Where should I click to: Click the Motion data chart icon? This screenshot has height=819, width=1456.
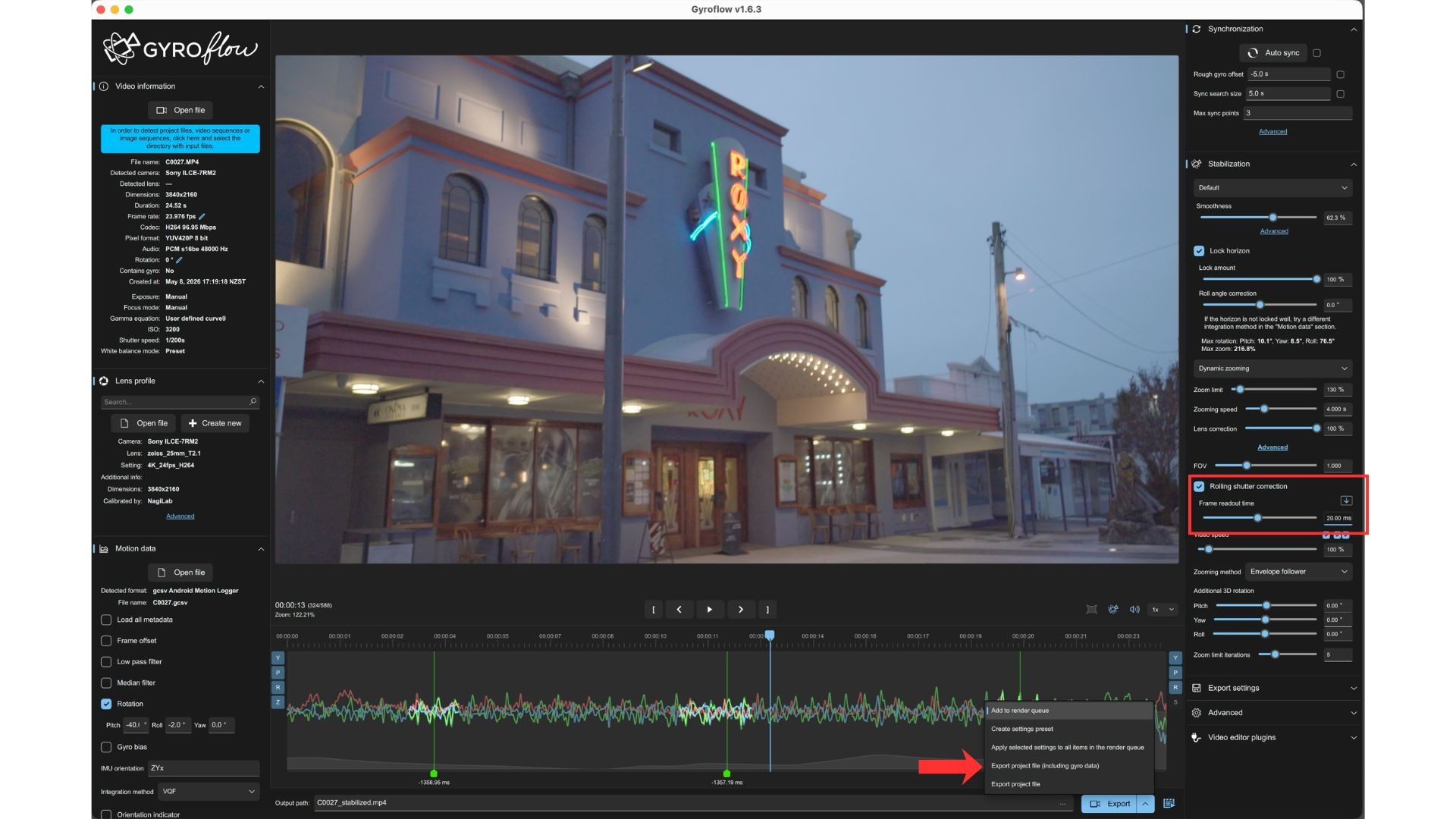point(104,548)
